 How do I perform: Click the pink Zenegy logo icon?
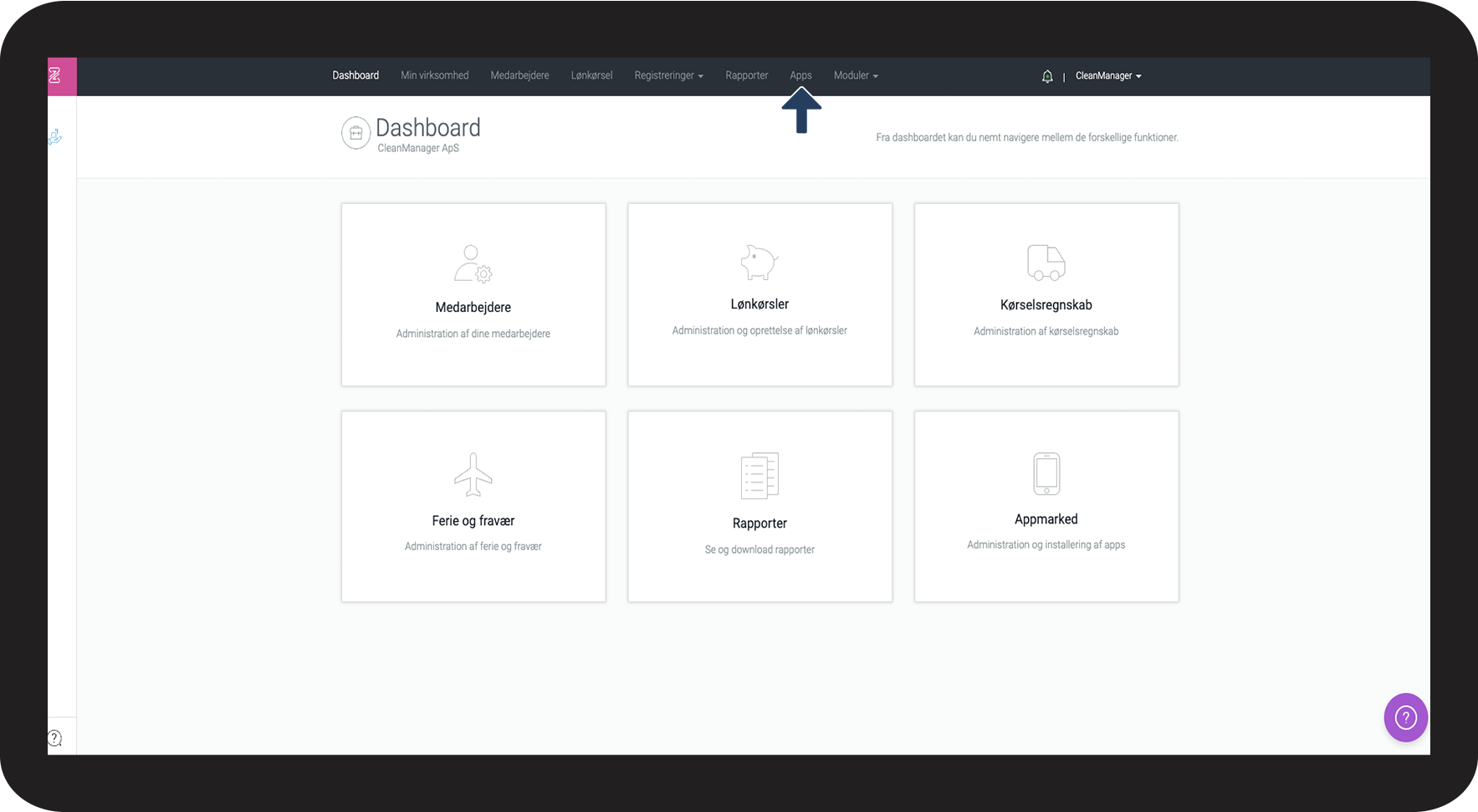coord(60,76)
